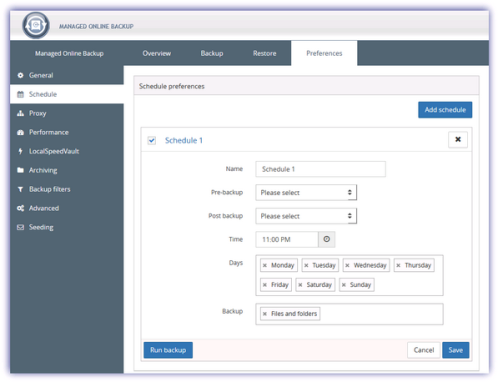The height and width of the screenshot is (382, 498).
Task: Remove Tuesday from the Days list
Action: point(306,266)
